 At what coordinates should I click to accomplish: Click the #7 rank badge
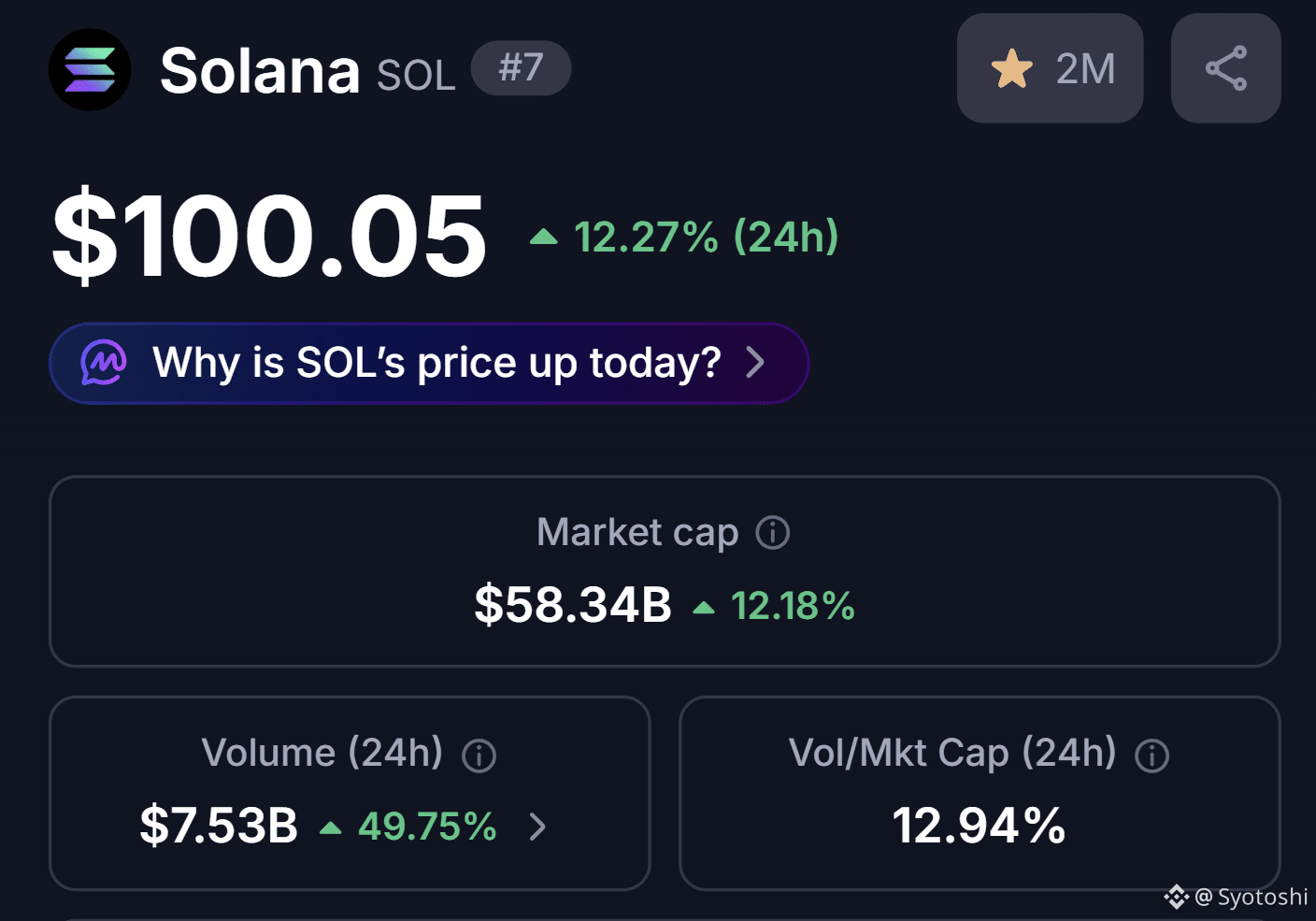tap(521, 68)
